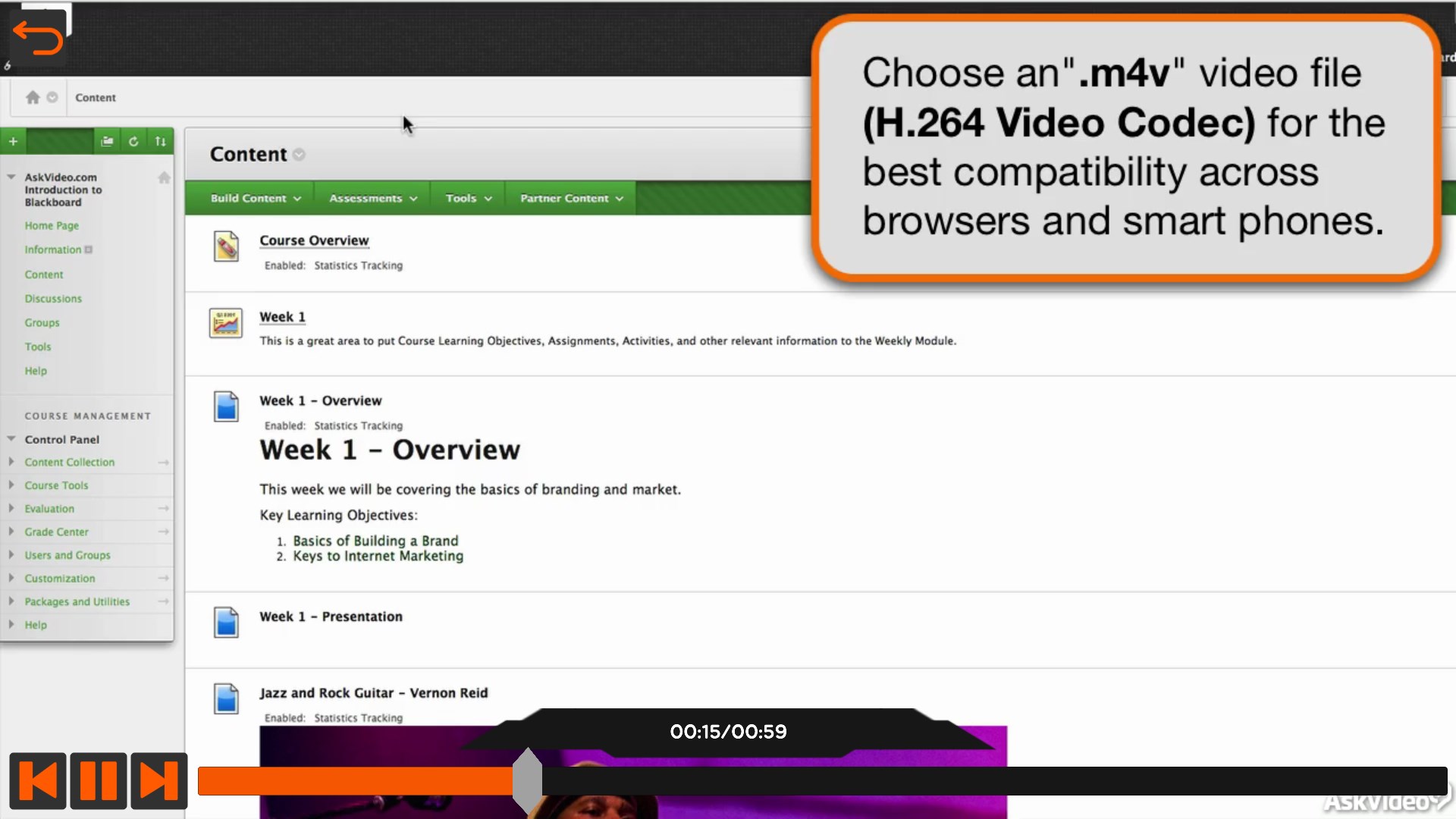
Task: Click the Week 1 chart icon
Action: point(226,323)
